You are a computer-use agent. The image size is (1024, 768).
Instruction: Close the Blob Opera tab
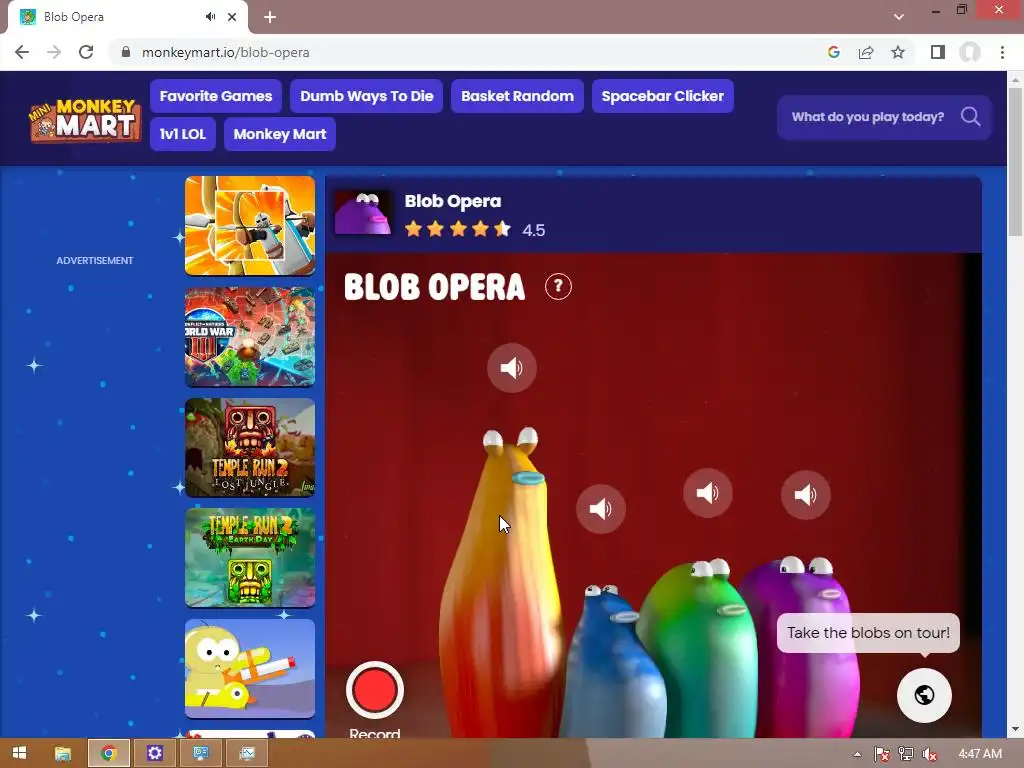[232, 17]
